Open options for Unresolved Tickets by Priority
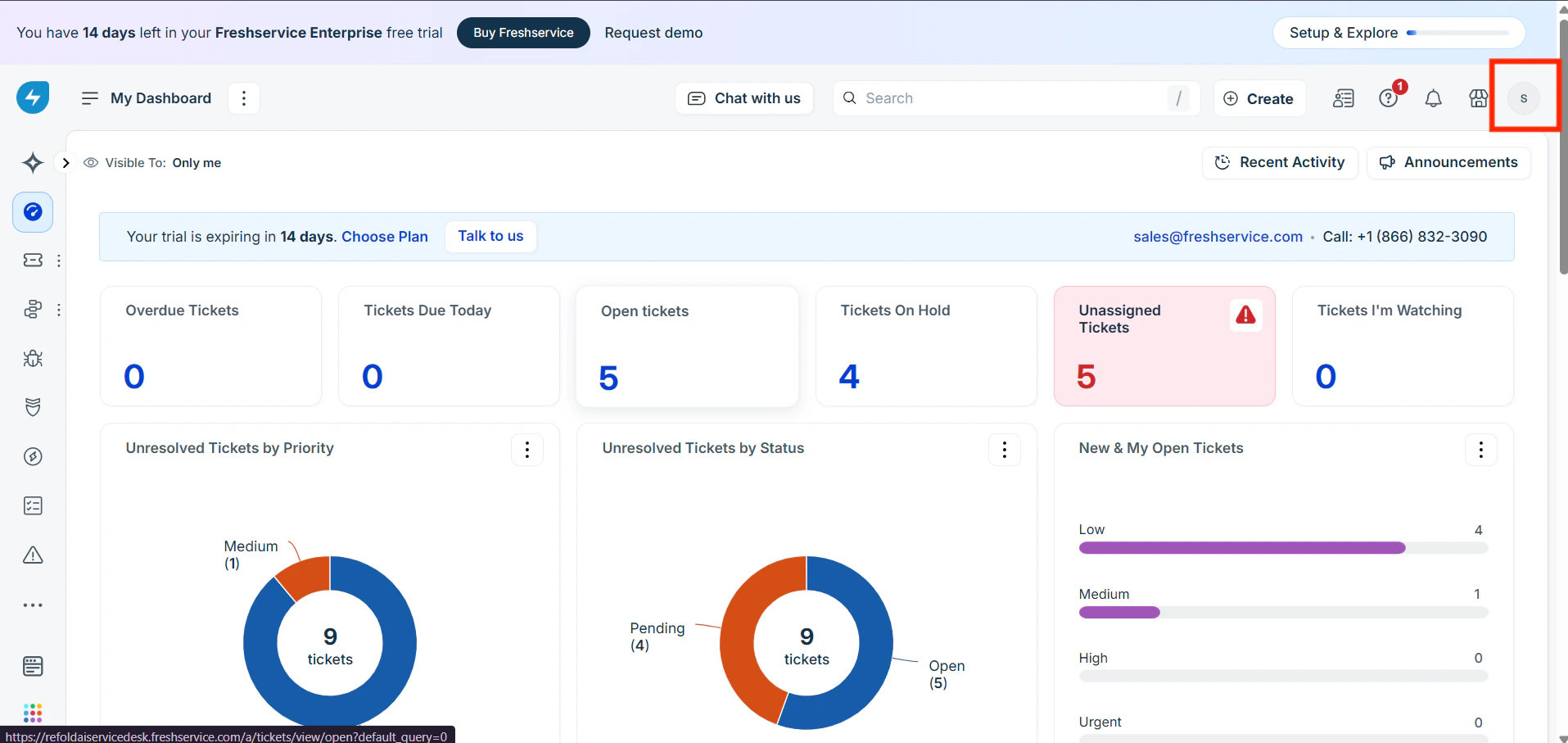1568x743 pixels. pos(527,450)
